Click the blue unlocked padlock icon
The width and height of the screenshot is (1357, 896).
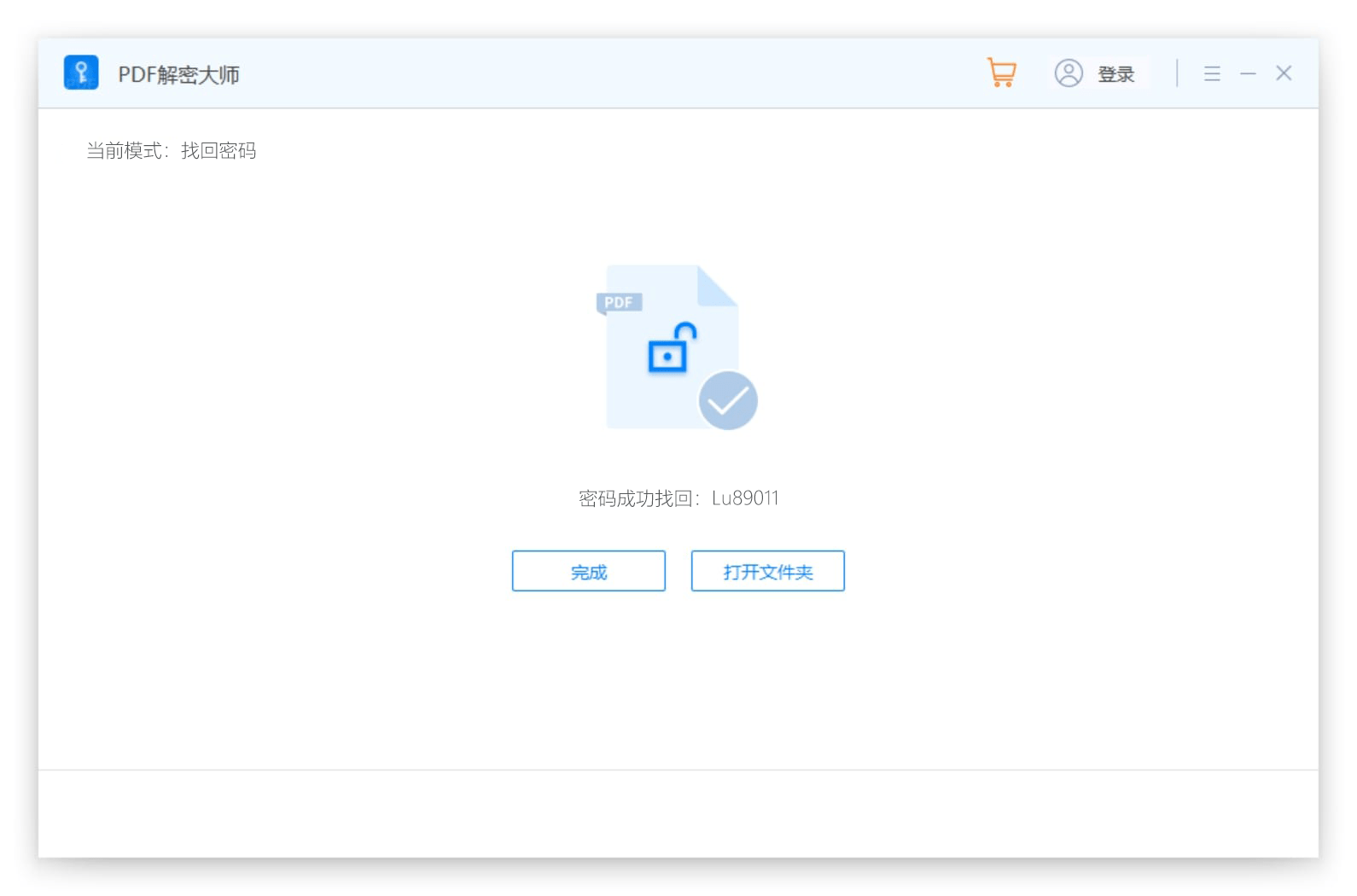coord(672,347)
